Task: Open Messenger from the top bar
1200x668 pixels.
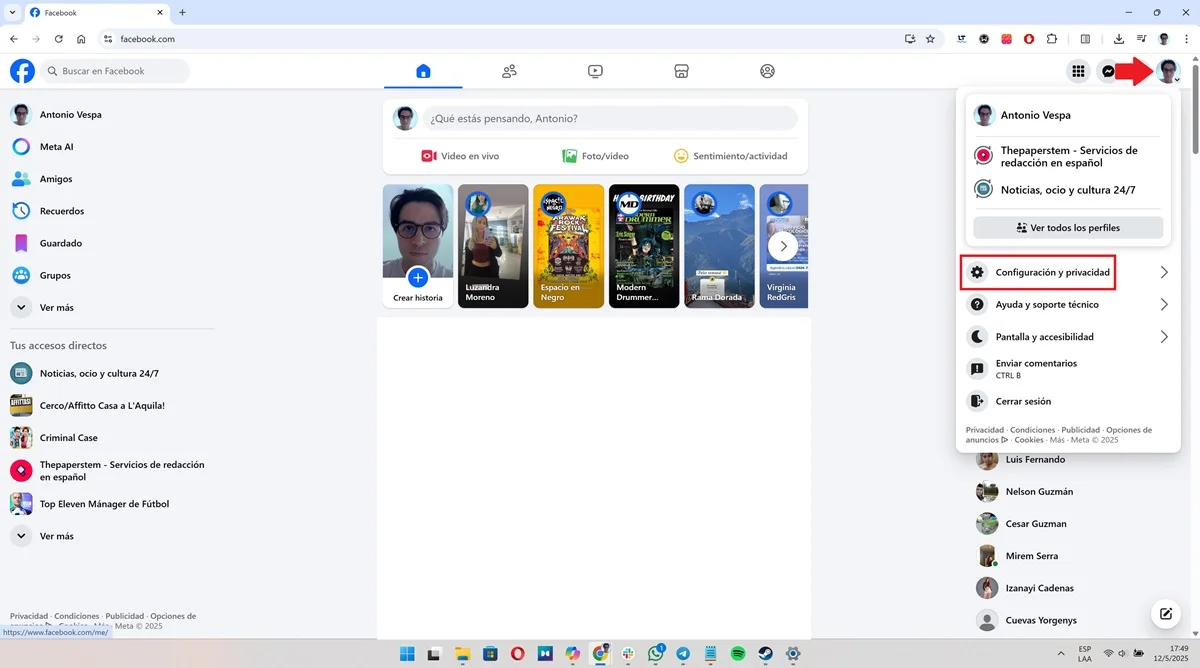Action: [x=1108, y=71]
